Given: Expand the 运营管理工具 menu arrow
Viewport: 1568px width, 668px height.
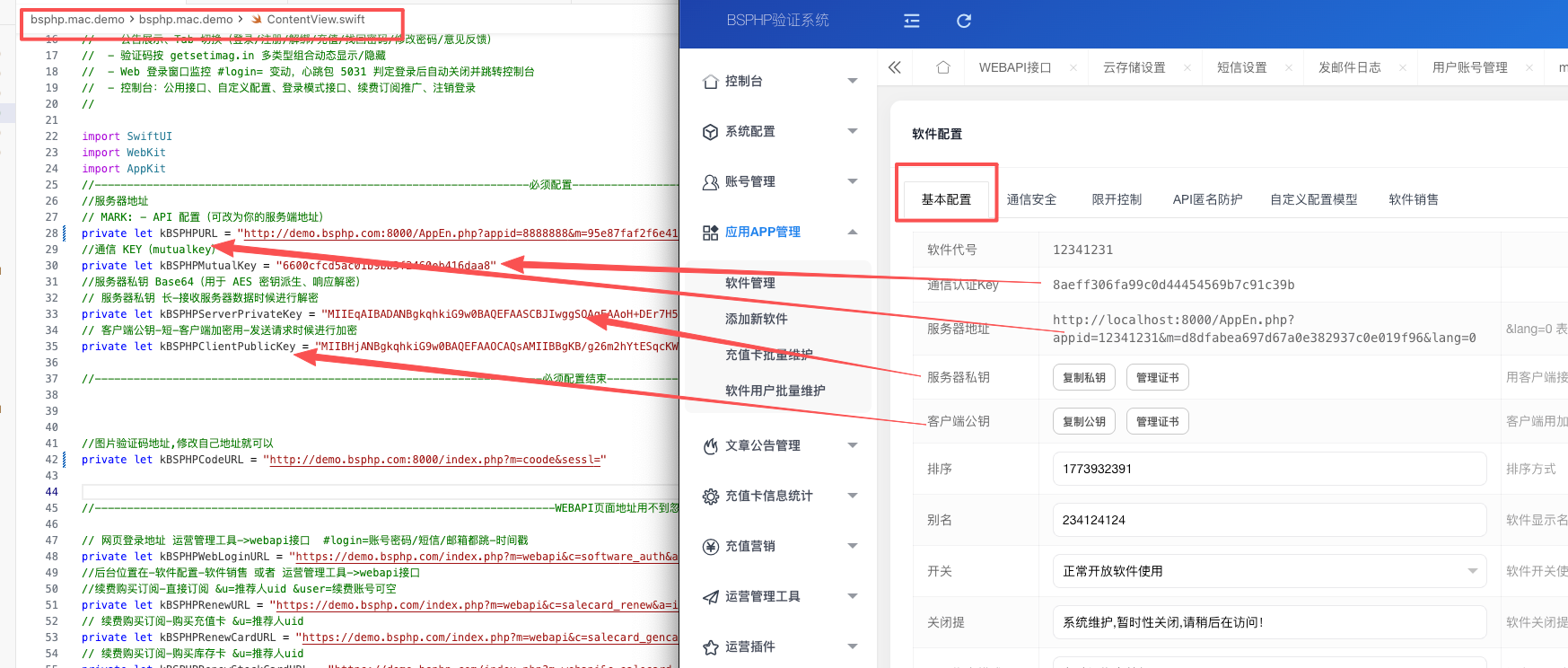Looking at the screenshot, I should pos(853,596).
